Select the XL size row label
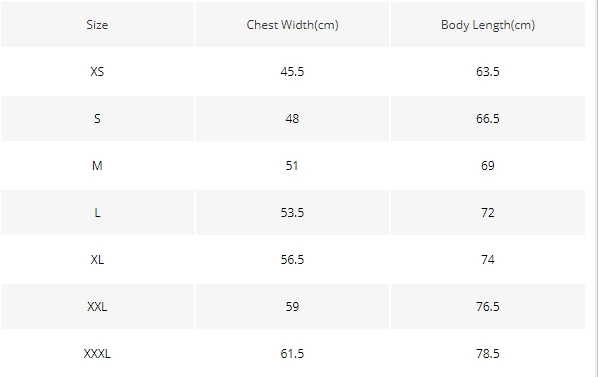The height and width of the screenshot is (377, 598). pos(97,260)
